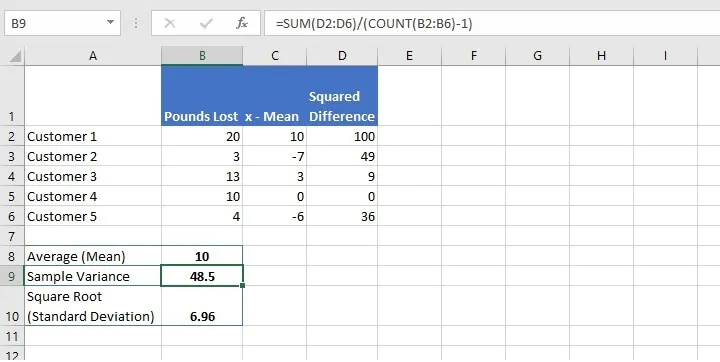
Task: Click the squared difference value 49
Action: [x=342, y=156]
